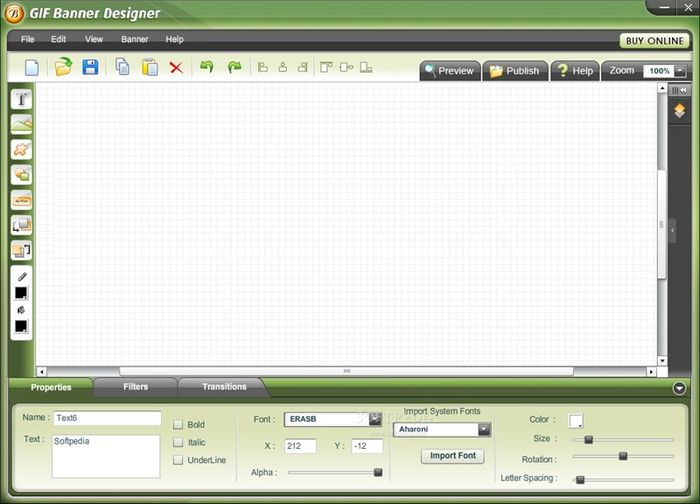Screen dimensions: 700x504
Task: Click the align left icon
Action: (x=263, y=67)
